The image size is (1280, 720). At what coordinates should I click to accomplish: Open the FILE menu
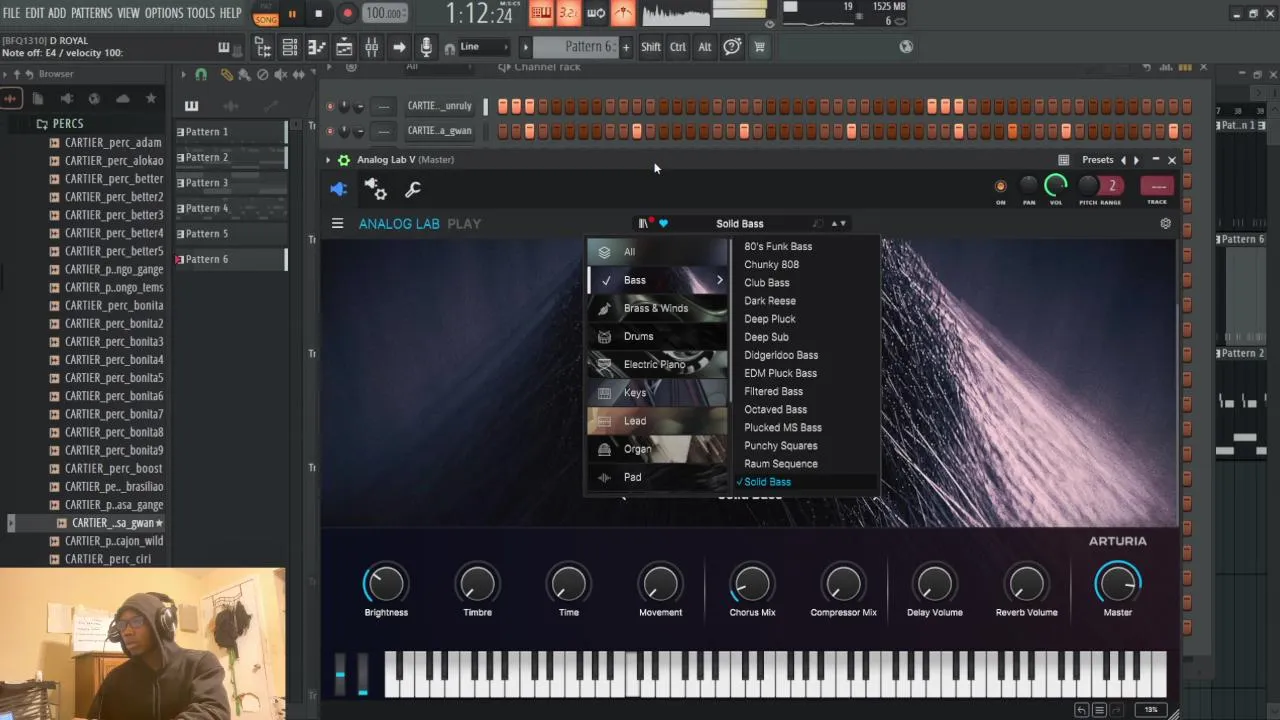(x=11, y=13)
